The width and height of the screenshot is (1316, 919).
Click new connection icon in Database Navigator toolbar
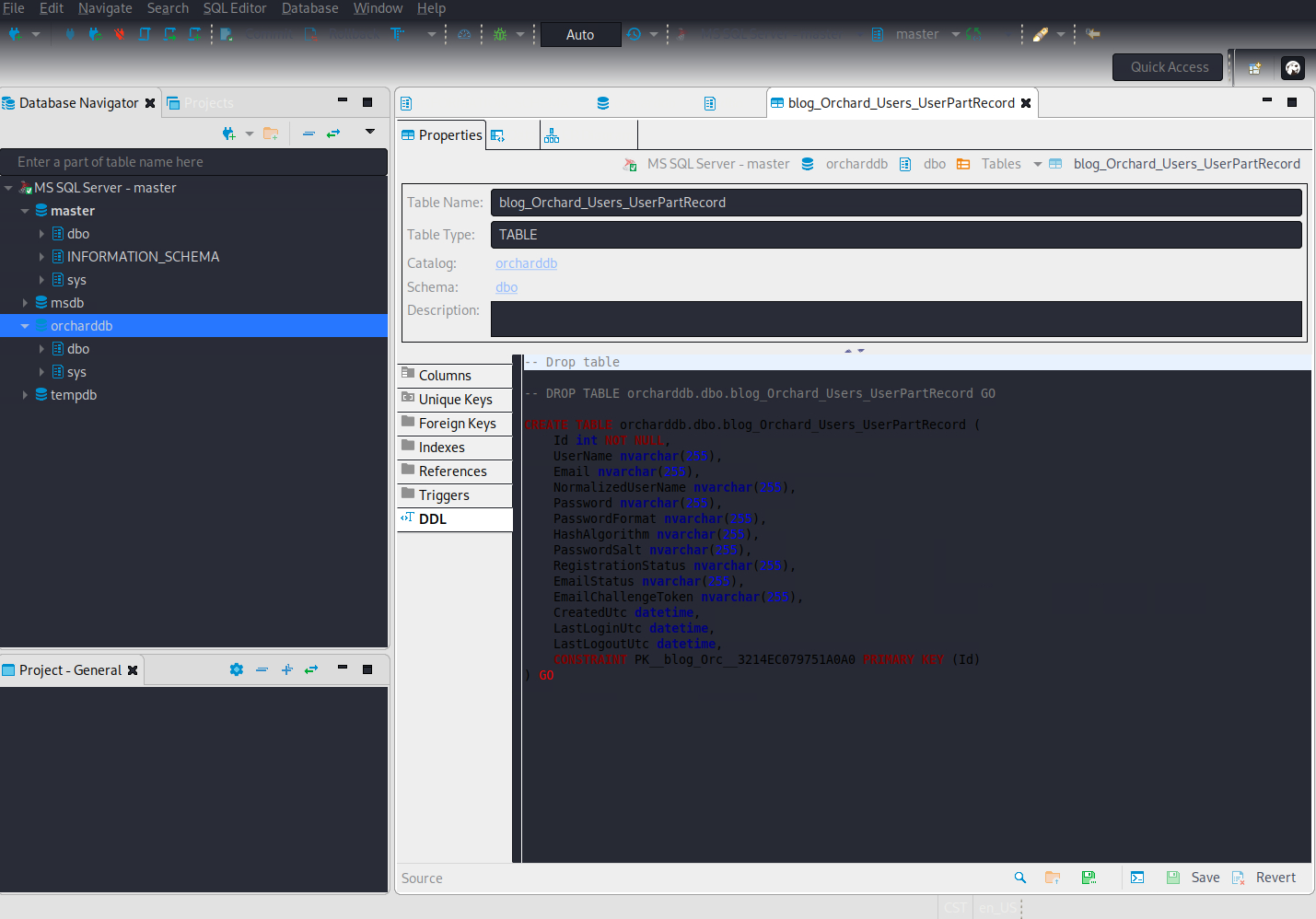pyautogui.click(x=228, y=134)
